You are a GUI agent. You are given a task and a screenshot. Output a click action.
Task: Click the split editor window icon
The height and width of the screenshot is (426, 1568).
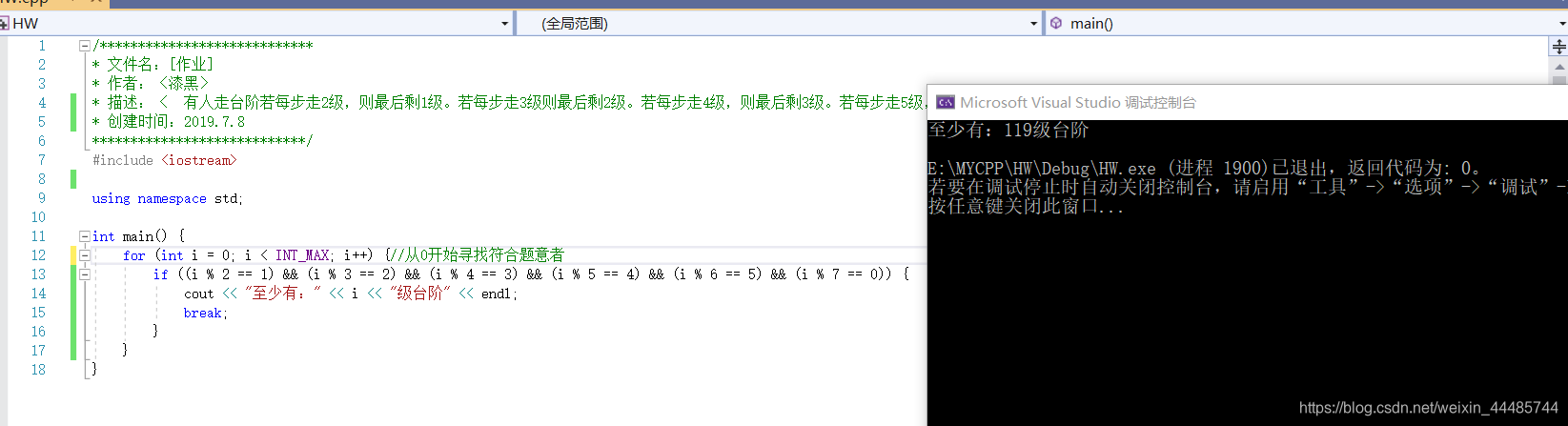[1559, 47]
